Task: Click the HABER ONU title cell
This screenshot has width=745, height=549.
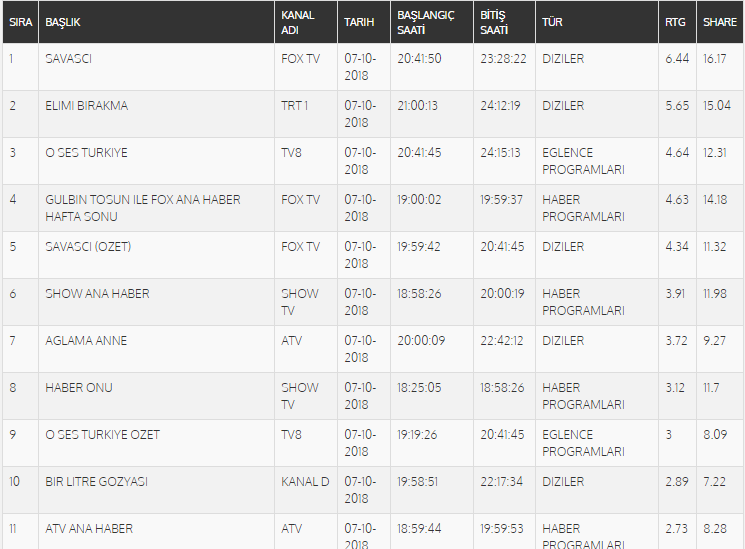Action: click(x=79, y=388)
